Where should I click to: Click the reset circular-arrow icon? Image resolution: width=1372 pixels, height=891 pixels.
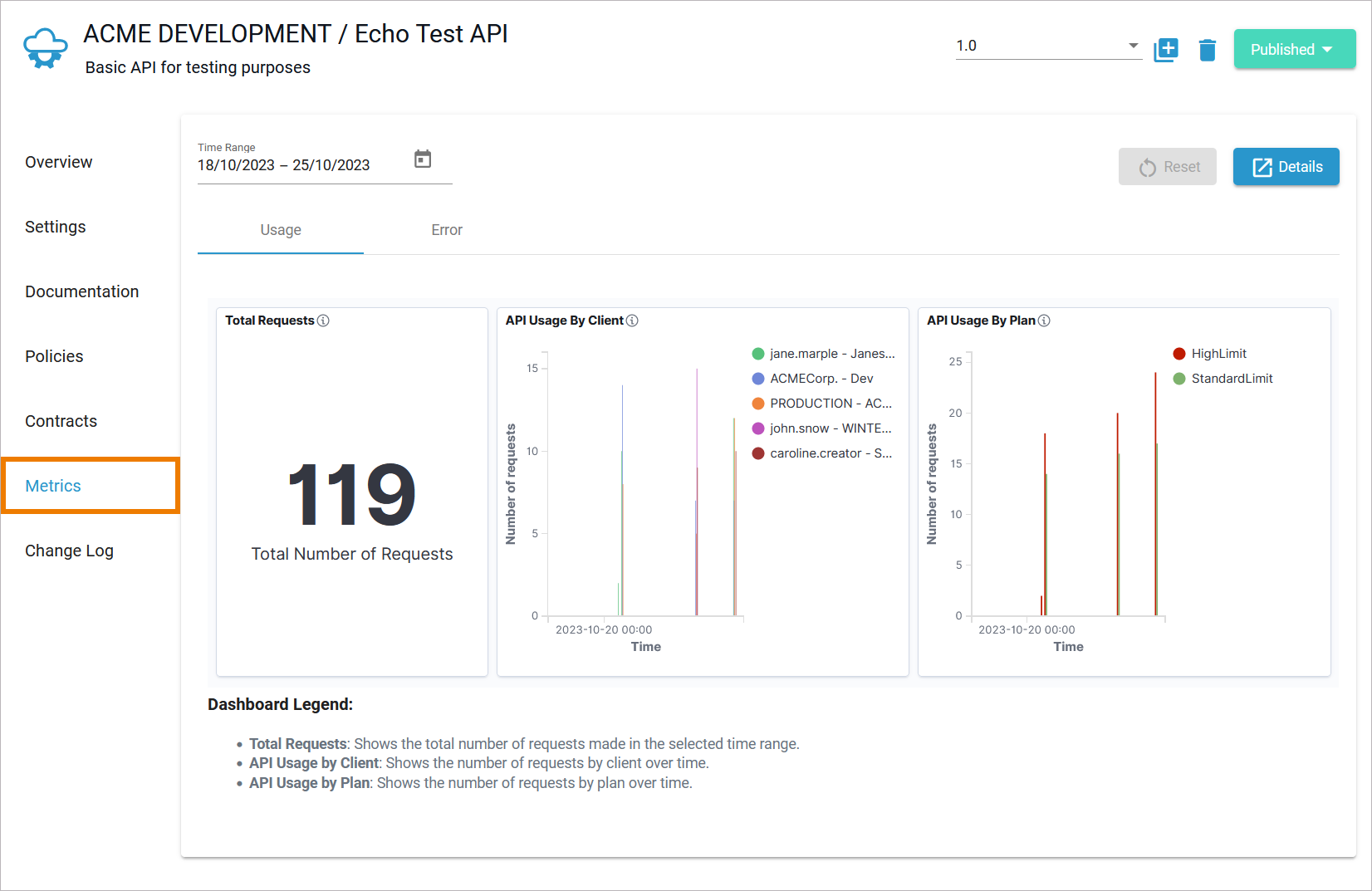pyautogui.click(x=1149, y=167)
